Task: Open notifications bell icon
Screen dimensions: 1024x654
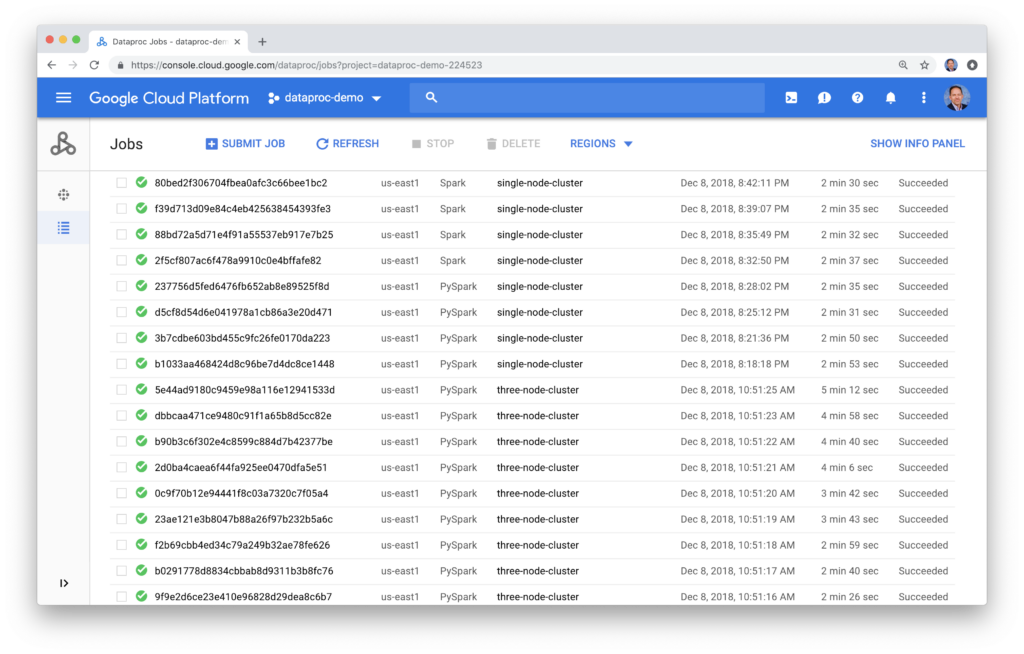Action: 890,98
